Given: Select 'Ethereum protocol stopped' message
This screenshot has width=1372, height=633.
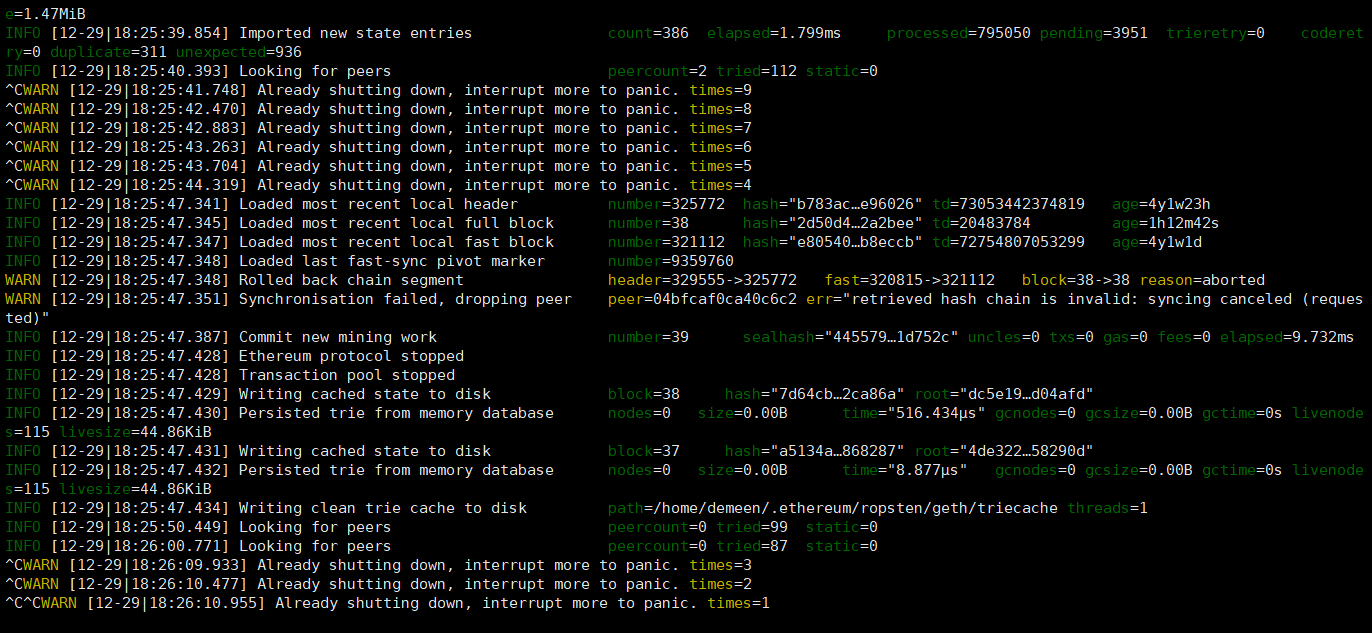Looking at the screenshot, I should click(x=351, y=356).
